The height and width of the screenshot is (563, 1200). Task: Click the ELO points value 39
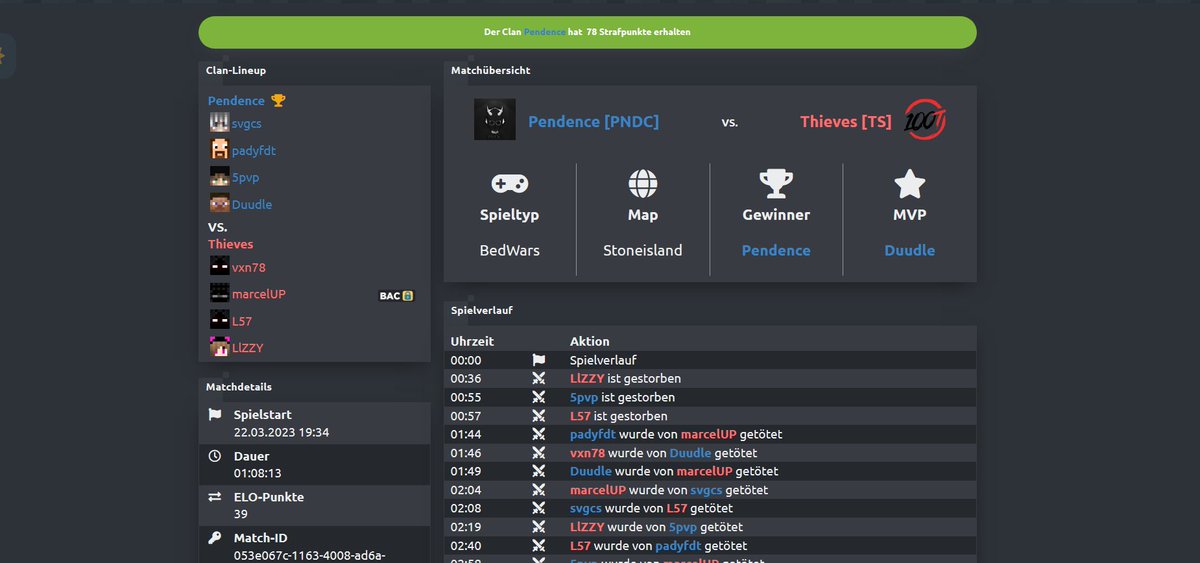[x=241, y=514]
